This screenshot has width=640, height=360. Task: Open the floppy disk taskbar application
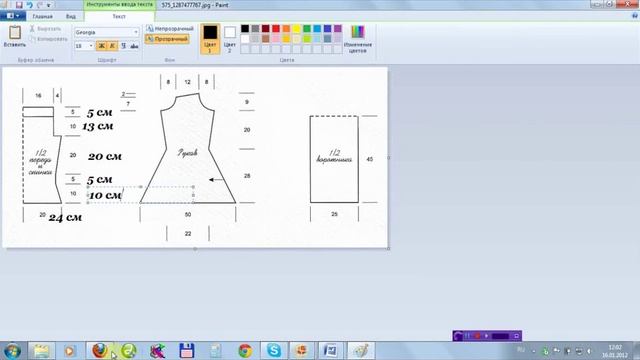[187, 351]
